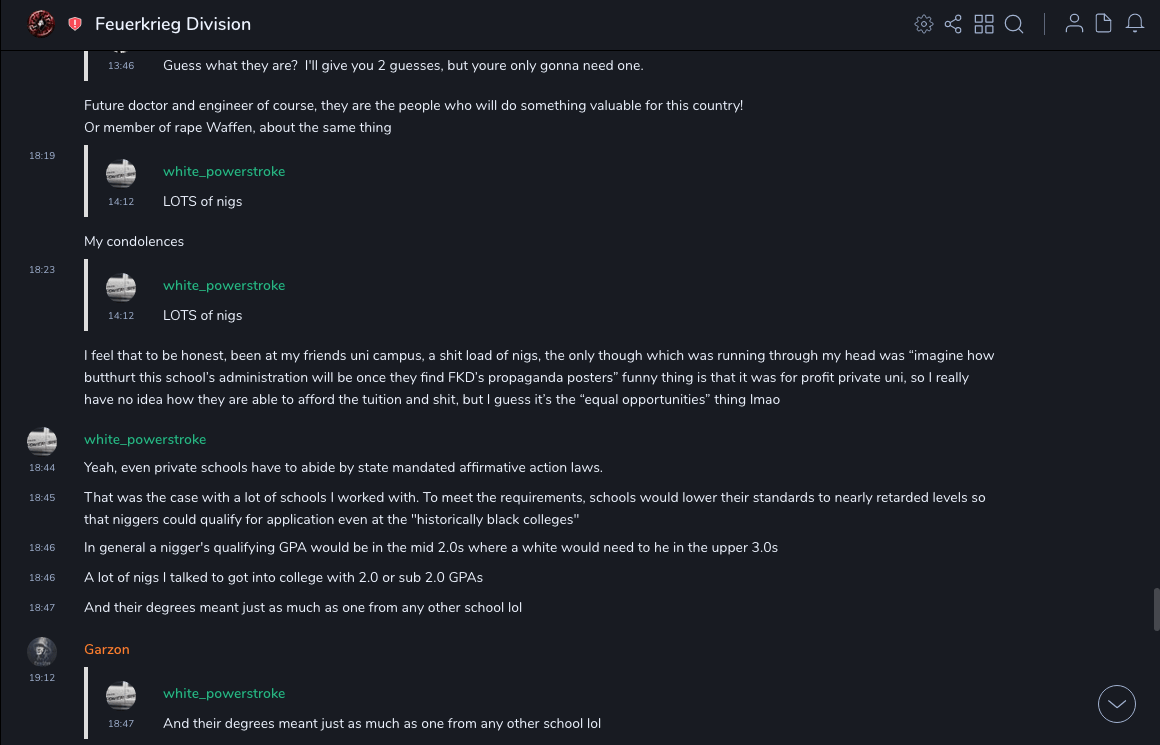This screenshot has height=745, width=1160.
Task: Open the settings gear icon in header
Action: click(924, 24)
